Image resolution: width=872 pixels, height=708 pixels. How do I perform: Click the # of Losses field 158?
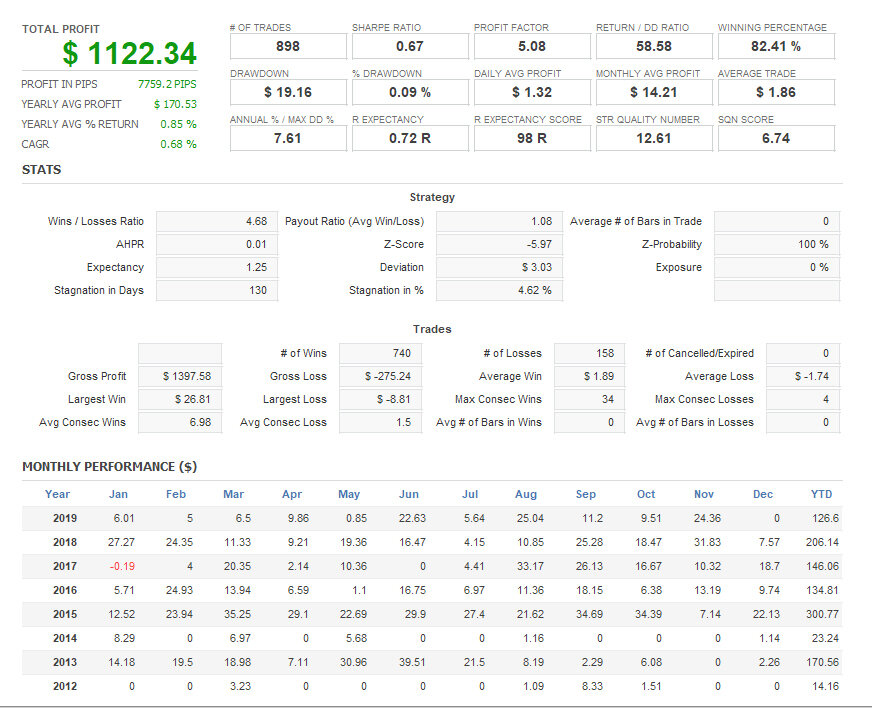(589, 353)
